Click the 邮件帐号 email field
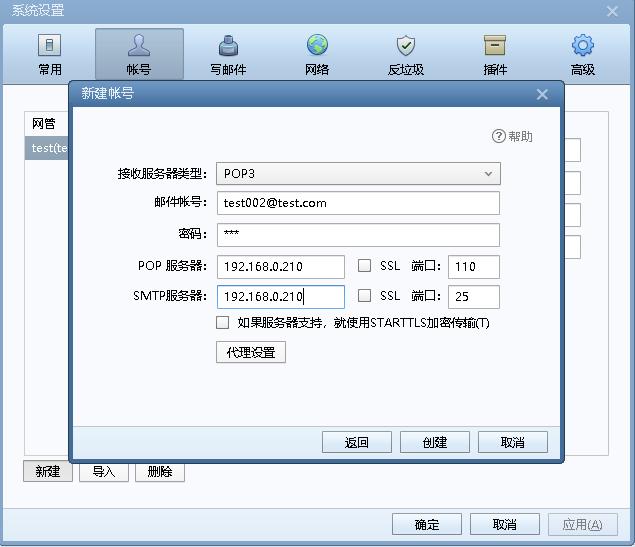This screenshot has width=635, height=547. pos(358,203)
